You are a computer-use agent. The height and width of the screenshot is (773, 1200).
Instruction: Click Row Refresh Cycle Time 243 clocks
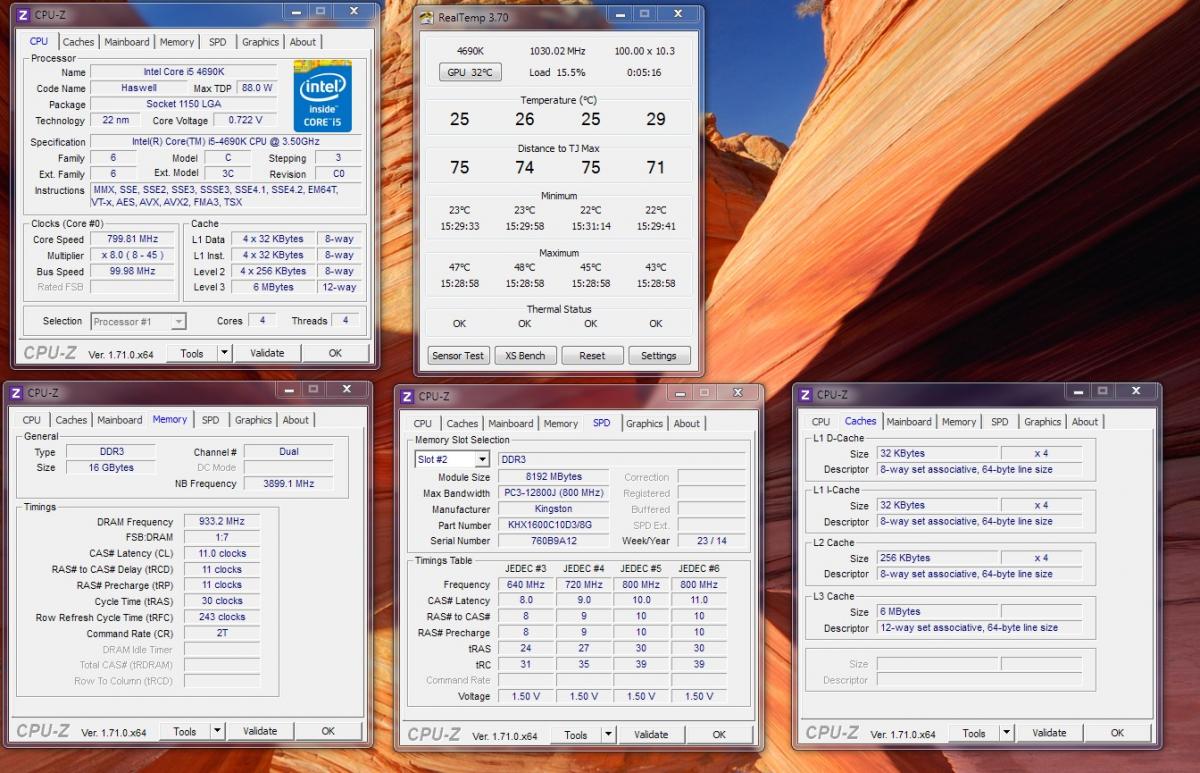pos(221,617)
